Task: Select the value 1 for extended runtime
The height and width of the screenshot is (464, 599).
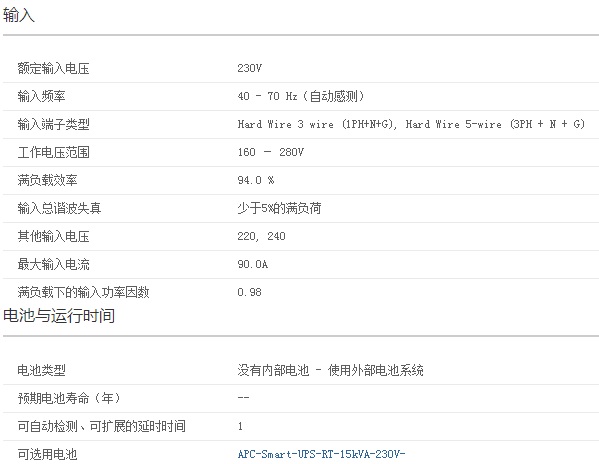Action: click(x=240, y=426)
